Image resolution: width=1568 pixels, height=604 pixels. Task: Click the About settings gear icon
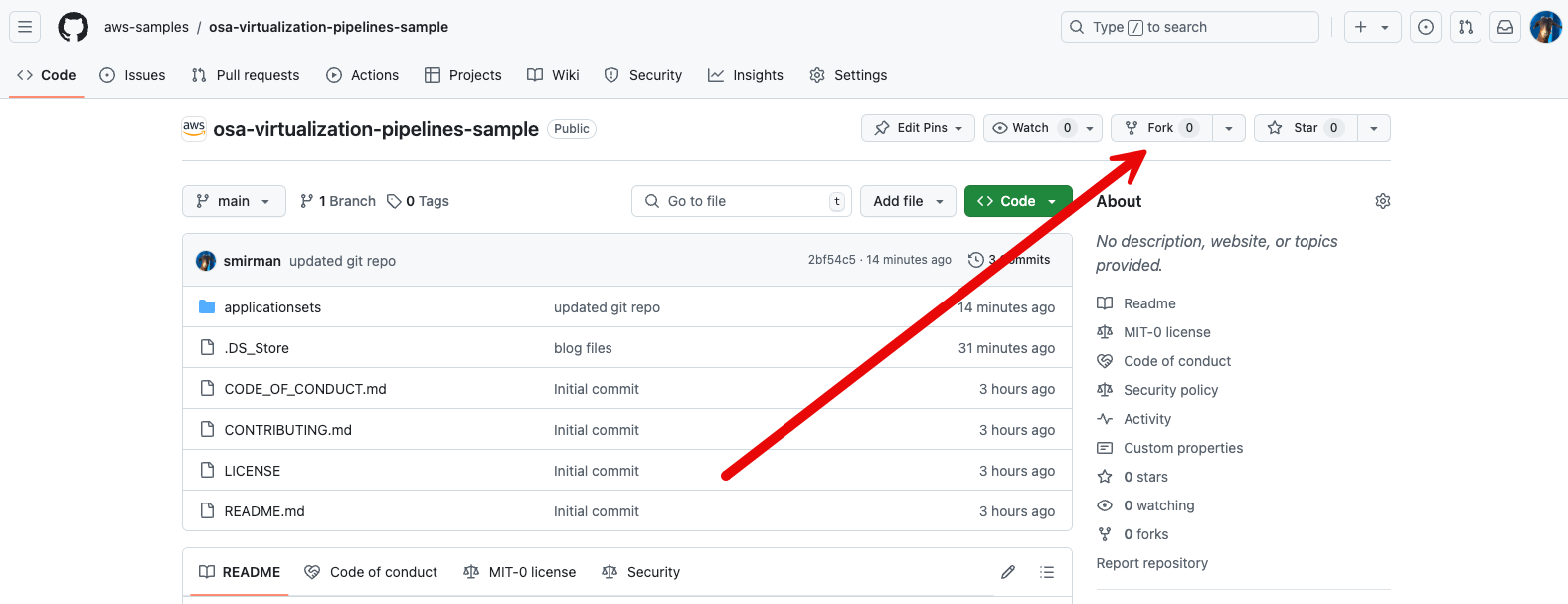[1382, 201]
